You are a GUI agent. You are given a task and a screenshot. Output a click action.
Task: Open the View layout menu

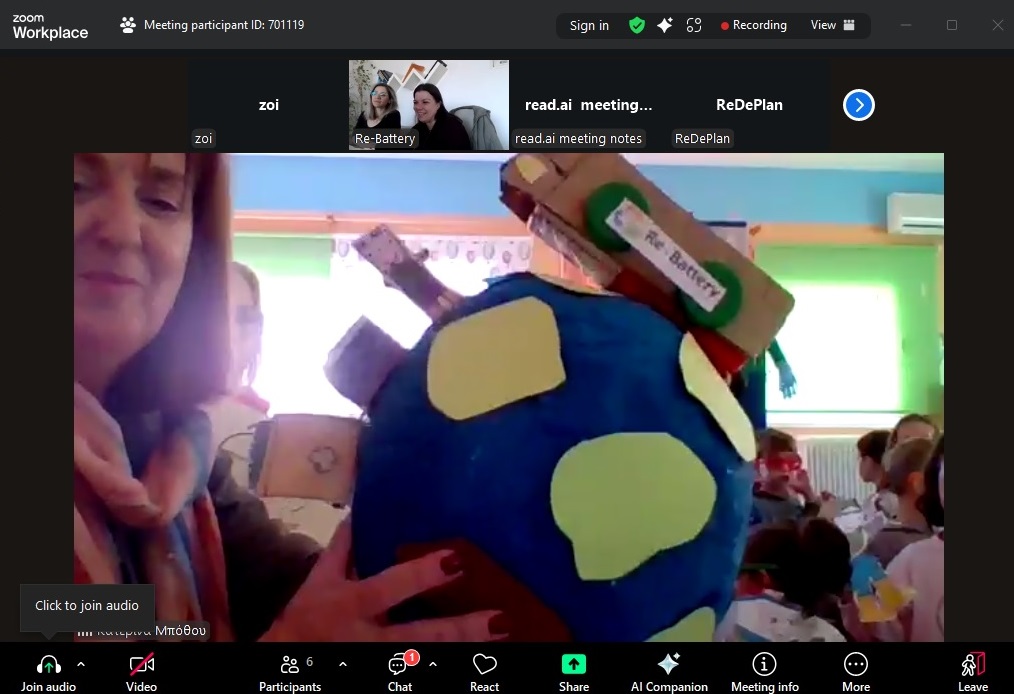(x=832, y=26)
